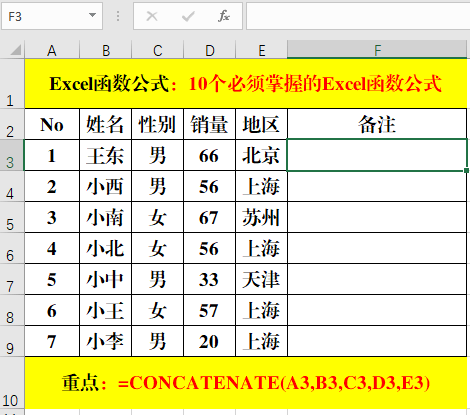Select 小李's gender cell 男
Screen dimensions: 470x415
[x=158, y=341]
